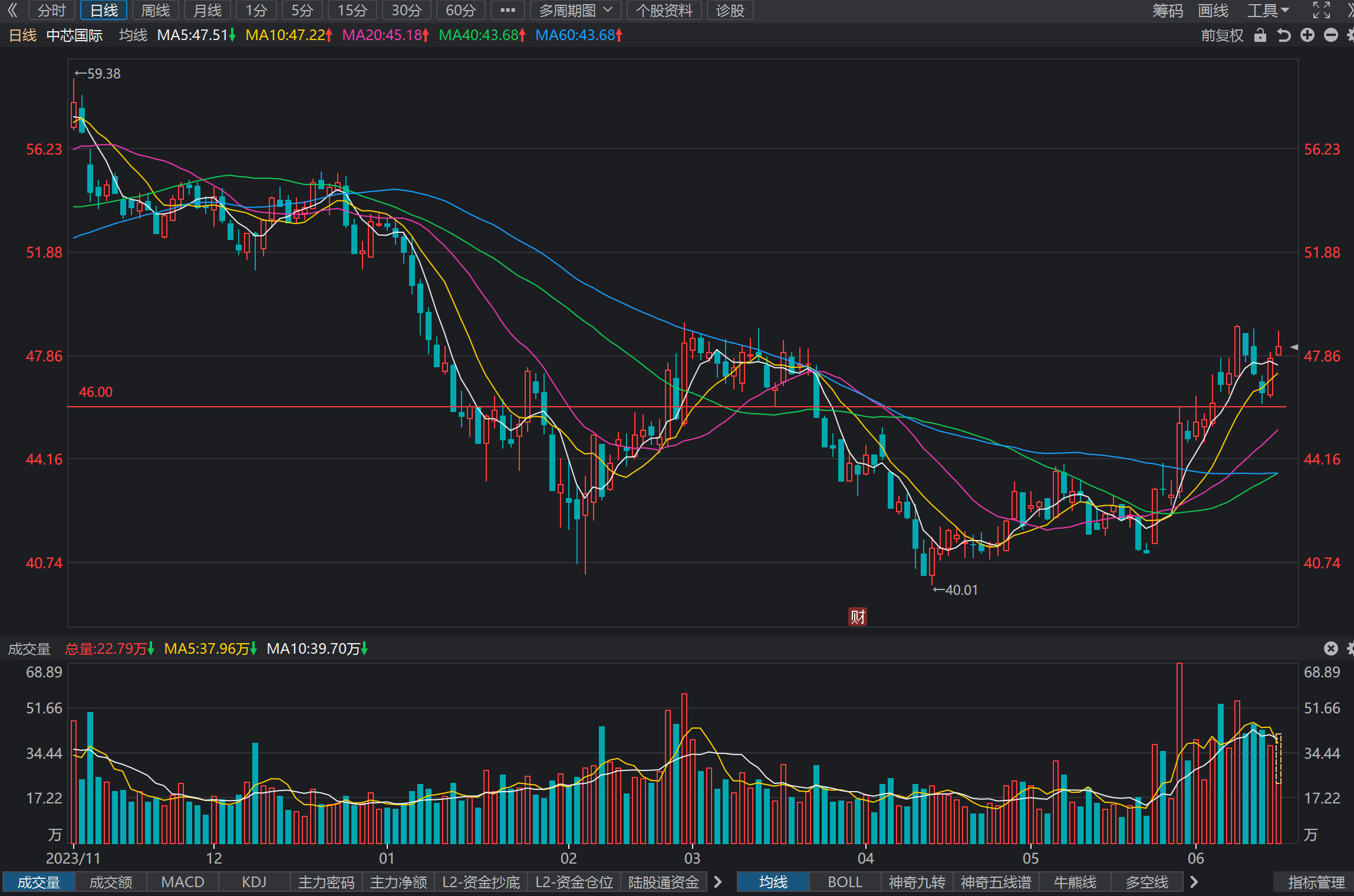Viewport: 1354px width, 896px height.
Task: Open volume panel settings gear
Action: [x=1350, y=648]
